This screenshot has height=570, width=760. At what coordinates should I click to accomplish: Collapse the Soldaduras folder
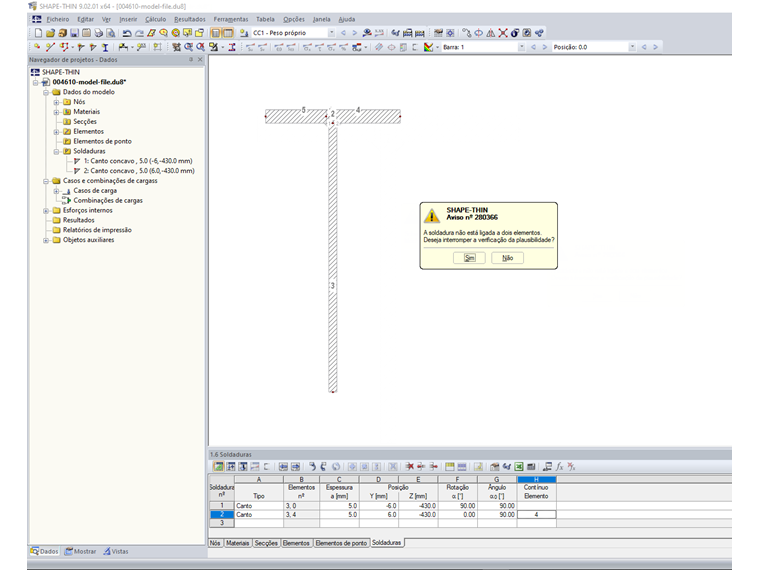click(56, 152)
